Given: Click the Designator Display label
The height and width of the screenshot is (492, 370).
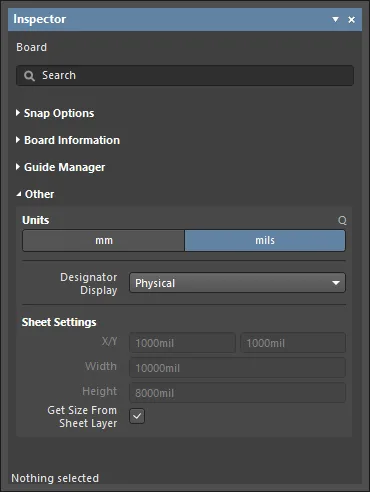Looking at the screenshot, I should click(89, 283).
